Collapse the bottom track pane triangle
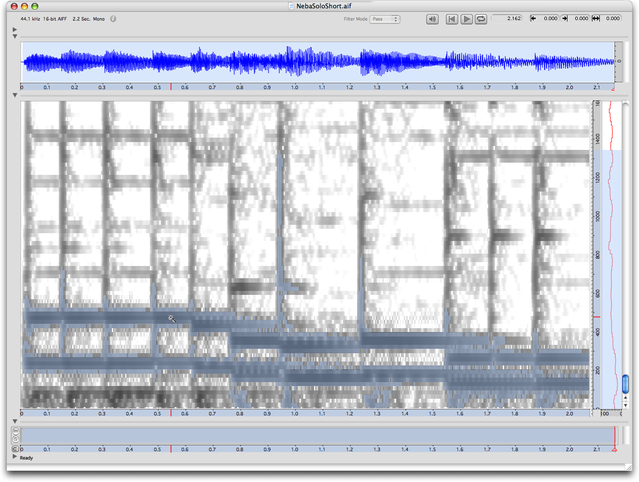The width and height of the screenshot is (639, 482). 14,421
